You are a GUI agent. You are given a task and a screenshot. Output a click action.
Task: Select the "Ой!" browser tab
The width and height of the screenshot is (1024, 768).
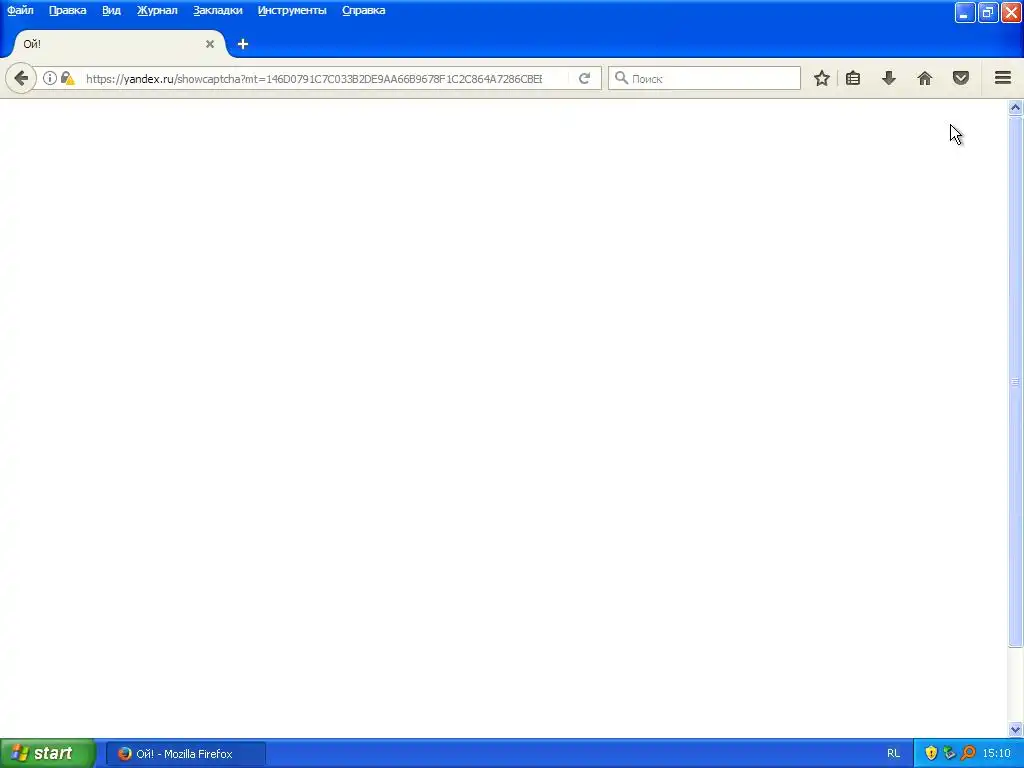click(119, 44)
